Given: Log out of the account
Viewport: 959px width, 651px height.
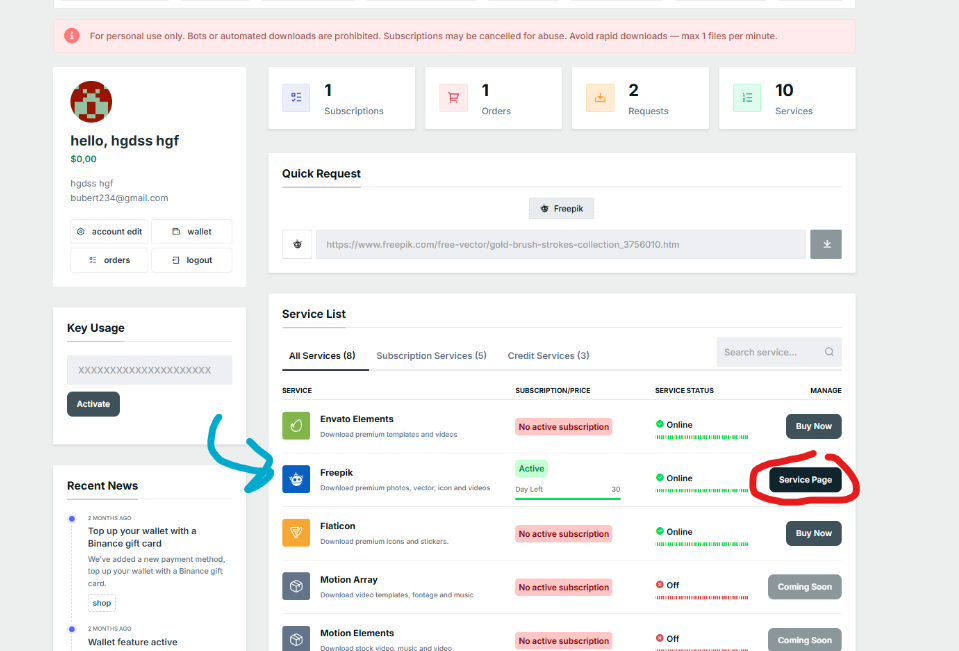Looking at the screenshot, I should click(191, 260).
